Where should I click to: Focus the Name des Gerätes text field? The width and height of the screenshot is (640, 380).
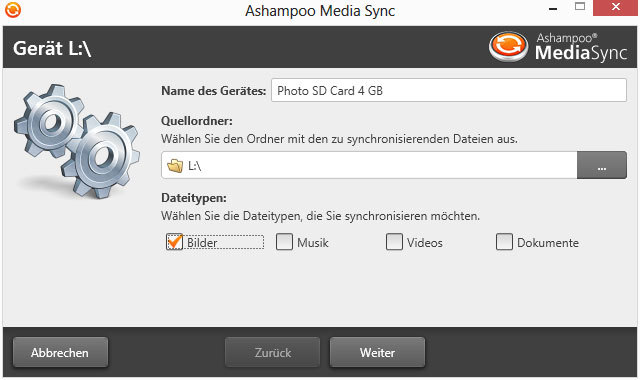449,90
